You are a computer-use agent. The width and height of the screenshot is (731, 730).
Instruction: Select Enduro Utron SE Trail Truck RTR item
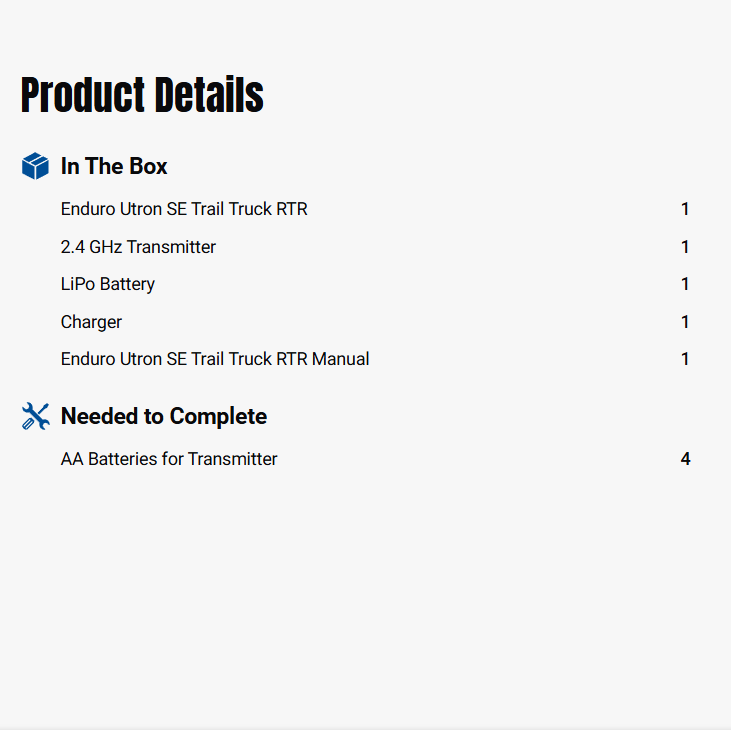point(184,209)
